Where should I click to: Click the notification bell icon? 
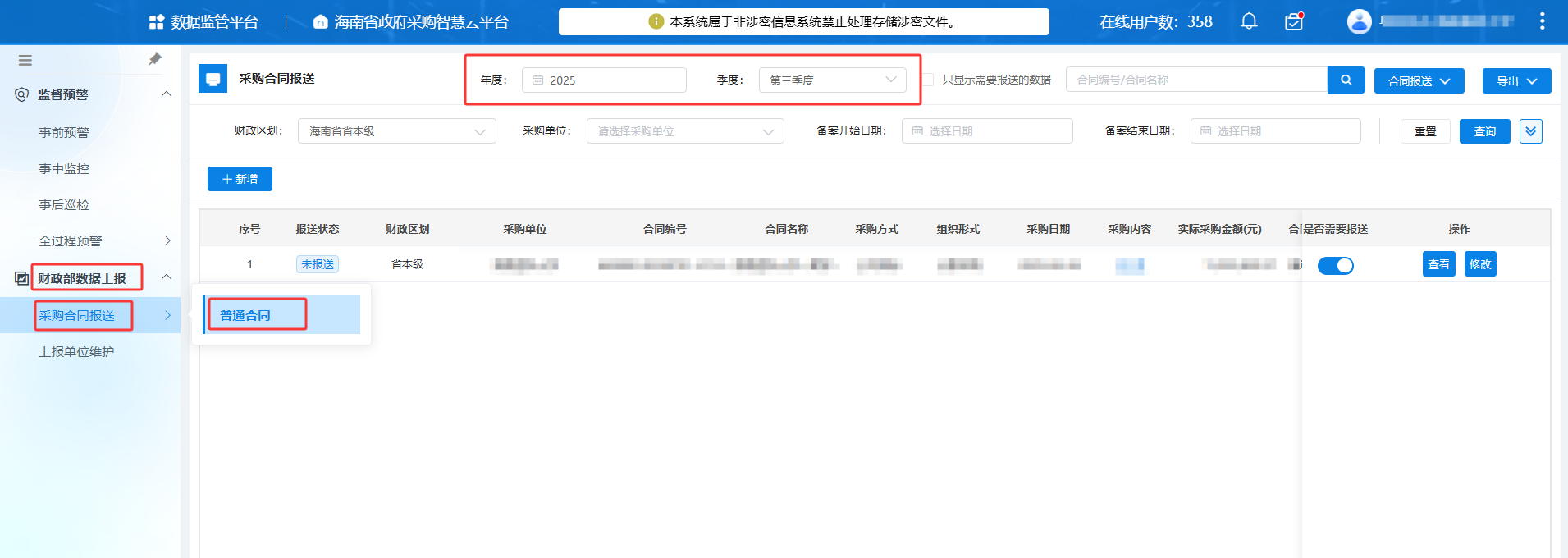(x=1249, y=21)
